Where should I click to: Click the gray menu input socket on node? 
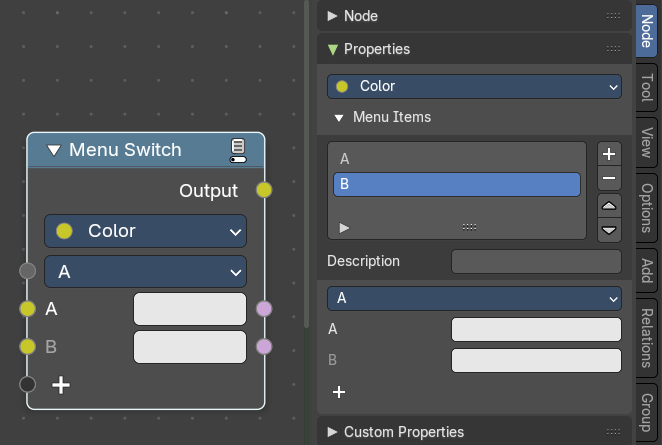[x=27, y=271]
